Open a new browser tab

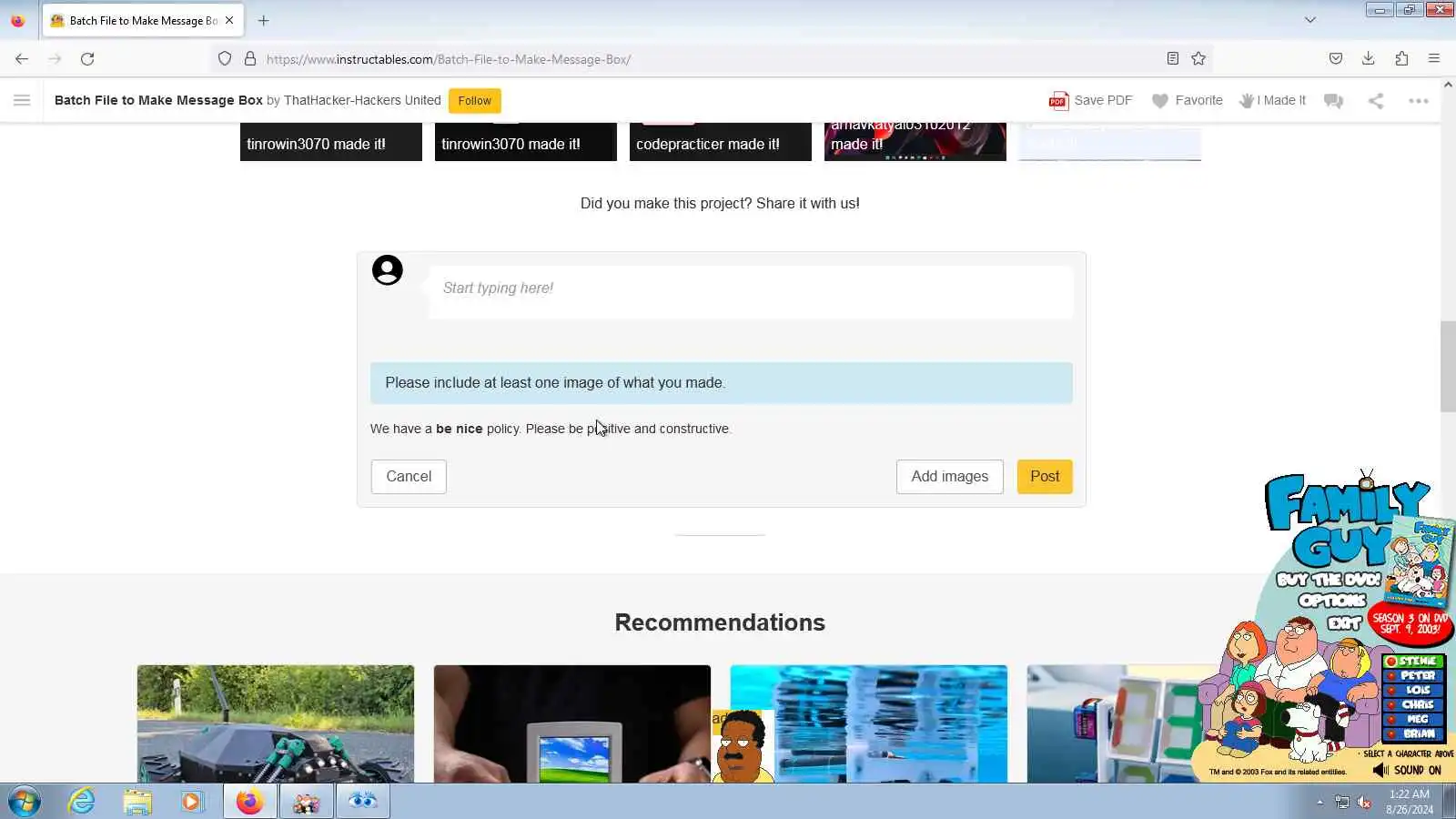point(264,20)
